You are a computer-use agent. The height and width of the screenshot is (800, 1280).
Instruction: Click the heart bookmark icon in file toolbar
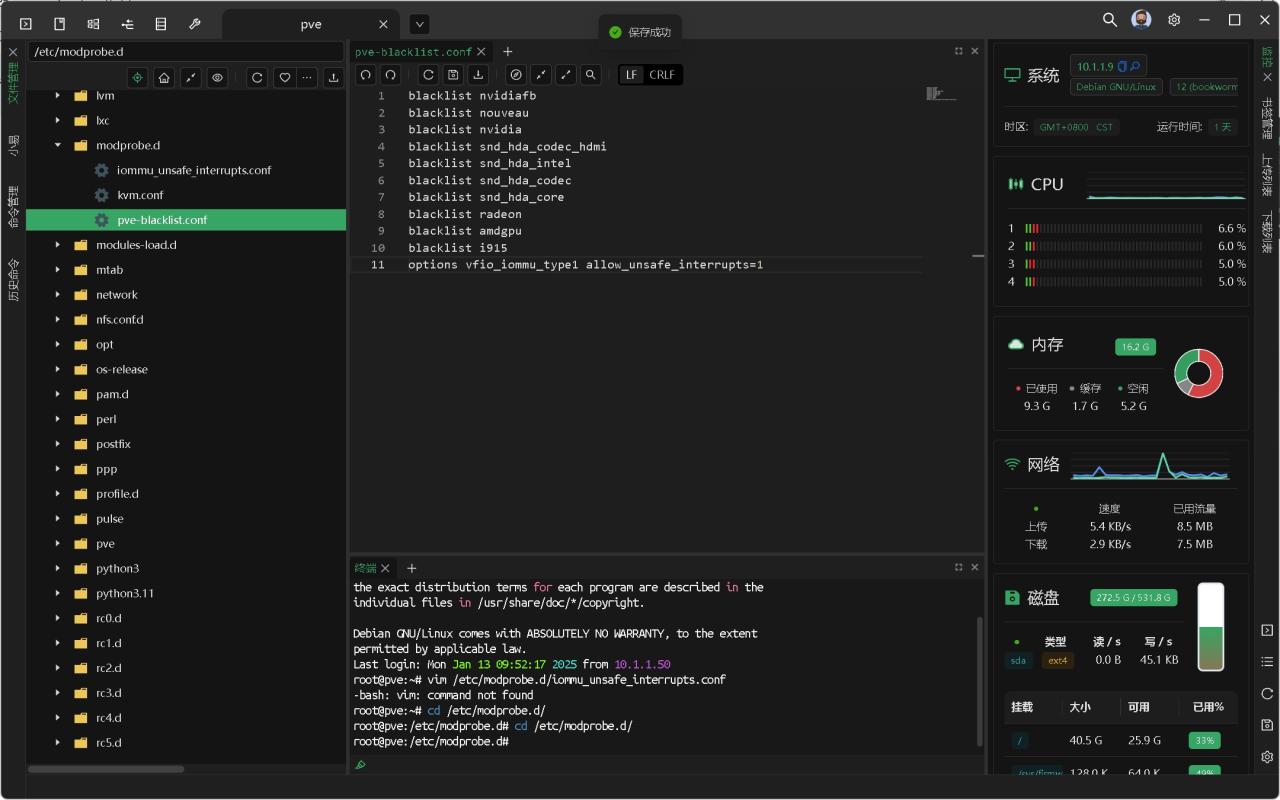(x=285, y=77)
